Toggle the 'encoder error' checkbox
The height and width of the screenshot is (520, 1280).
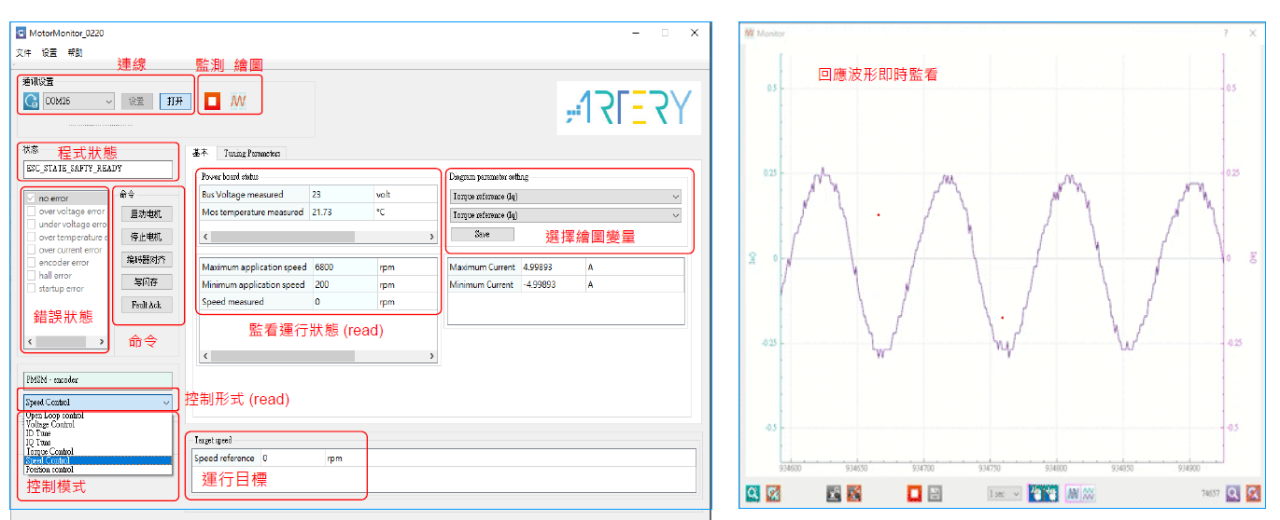click(x=30, y=263)
